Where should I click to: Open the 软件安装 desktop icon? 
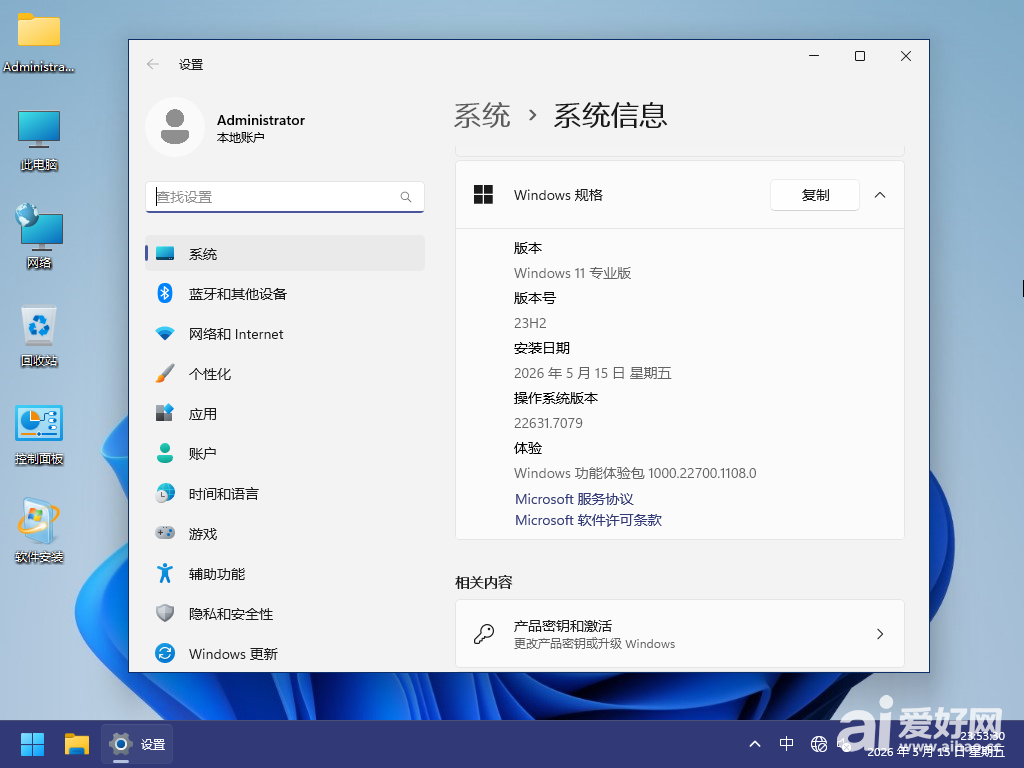pyautogui.click(x=39, y=530)
